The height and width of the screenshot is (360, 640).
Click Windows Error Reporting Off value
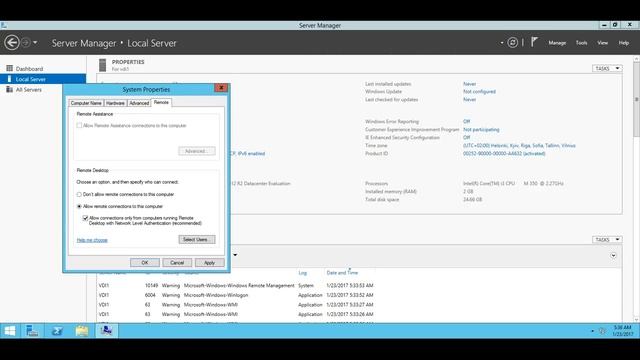[467, 121]
